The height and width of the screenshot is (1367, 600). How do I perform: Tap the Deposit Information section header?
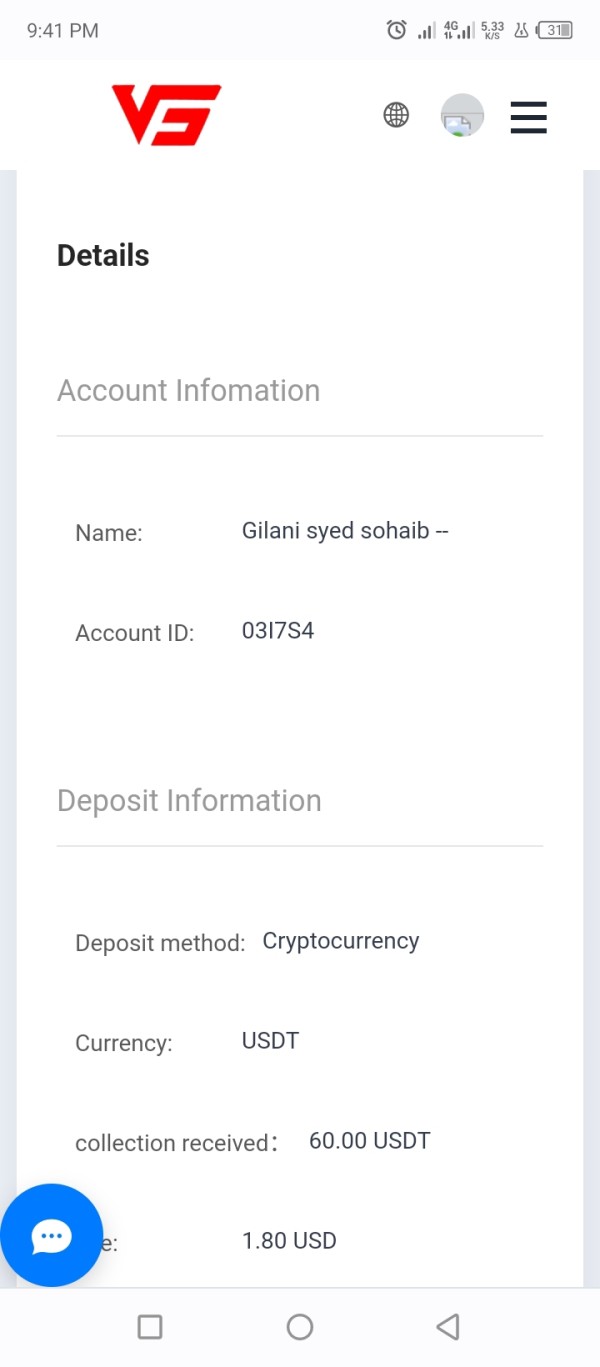(x=189, y=801)
